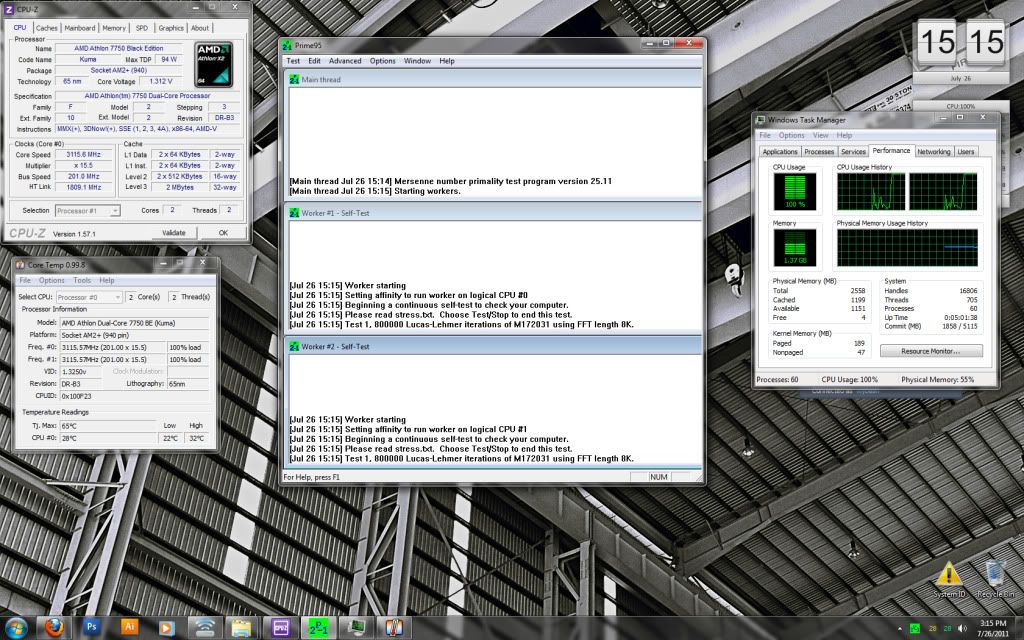The image size is (1024, 640).
Task: Click the Physical Memory Usage History graph
Action: tap(907, 248)
